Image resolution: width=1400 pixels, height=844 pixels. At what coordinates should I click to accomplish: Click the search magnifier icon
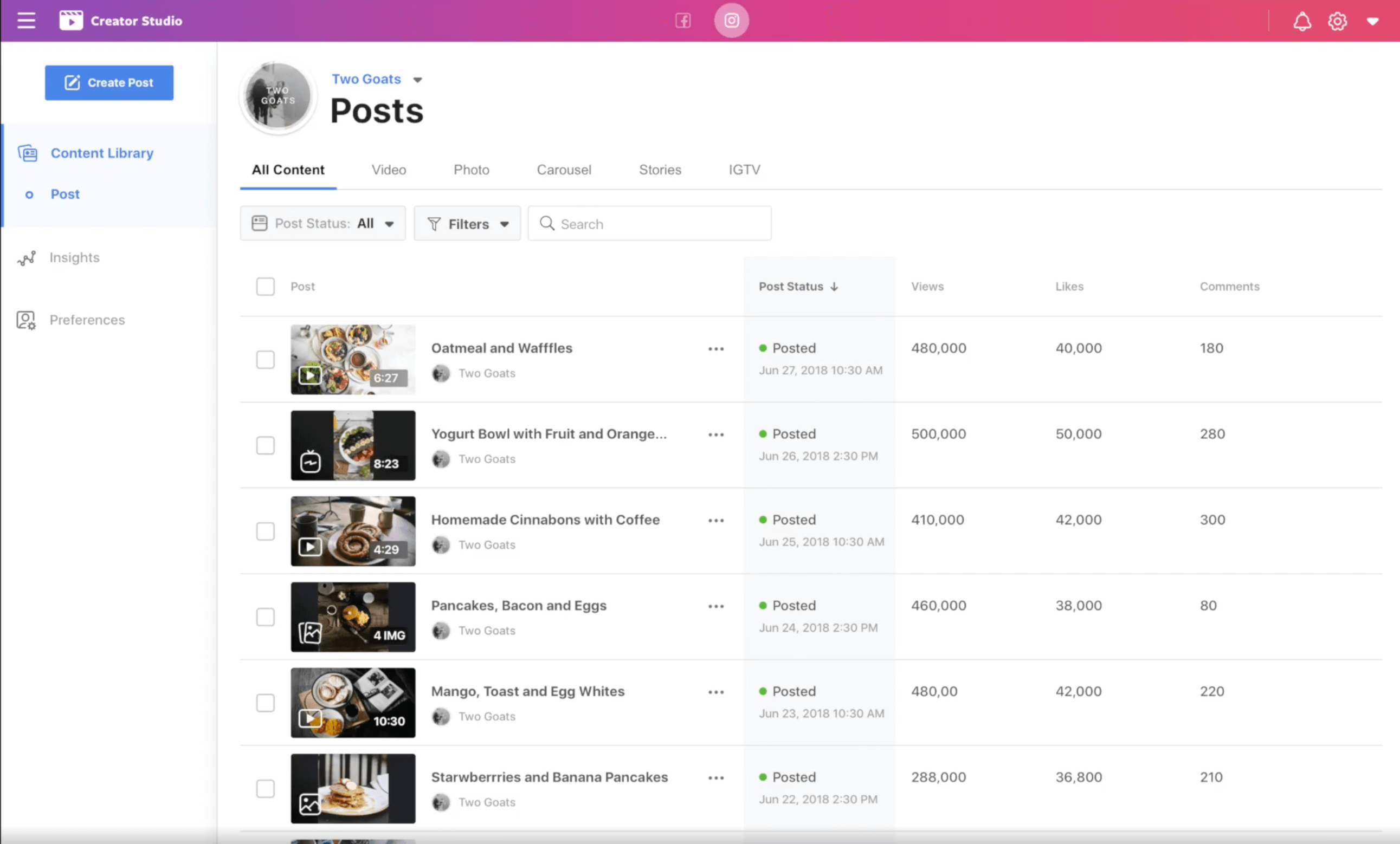(546, 223)
